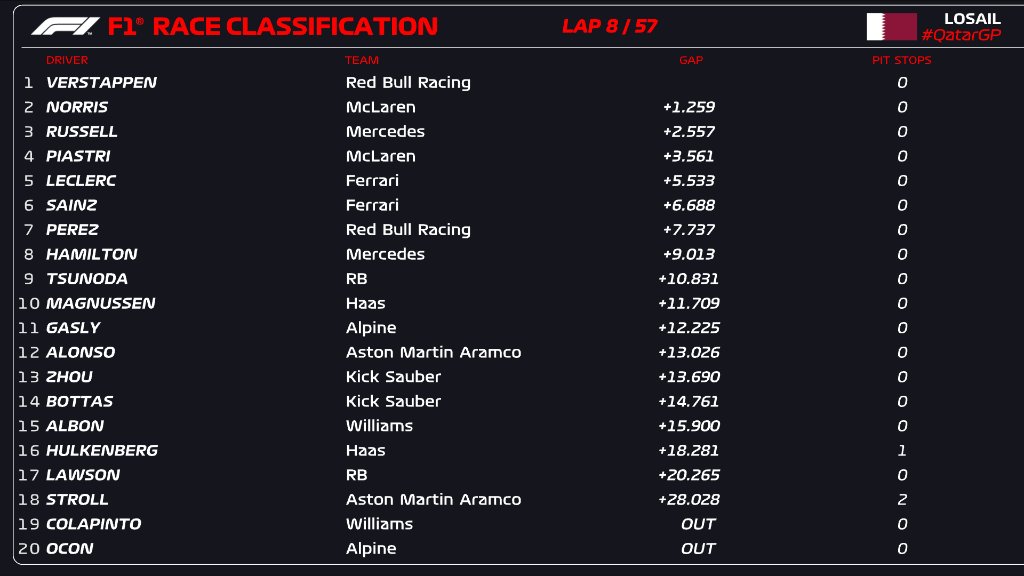Click Kick Sauber team beside ZHOU
Viewport: 1024px width, 576px height.
pos(393,377)
